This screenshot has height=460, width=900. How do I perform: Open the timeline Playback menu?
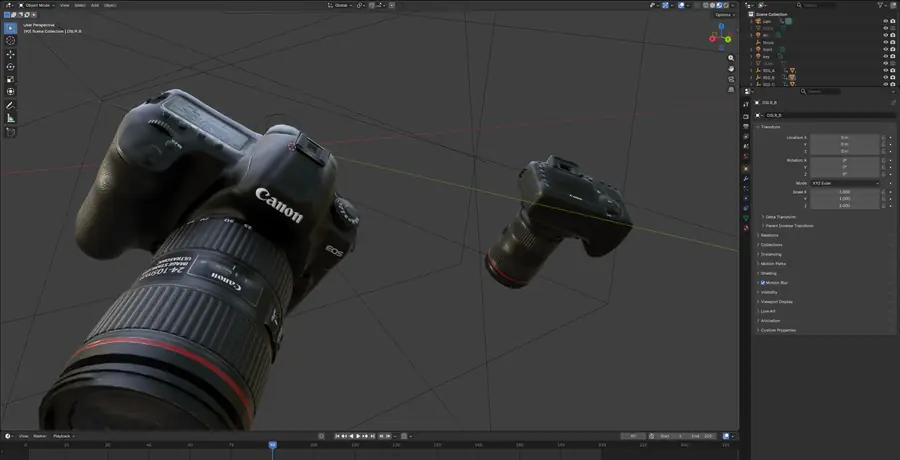click(x=64, y=436)
